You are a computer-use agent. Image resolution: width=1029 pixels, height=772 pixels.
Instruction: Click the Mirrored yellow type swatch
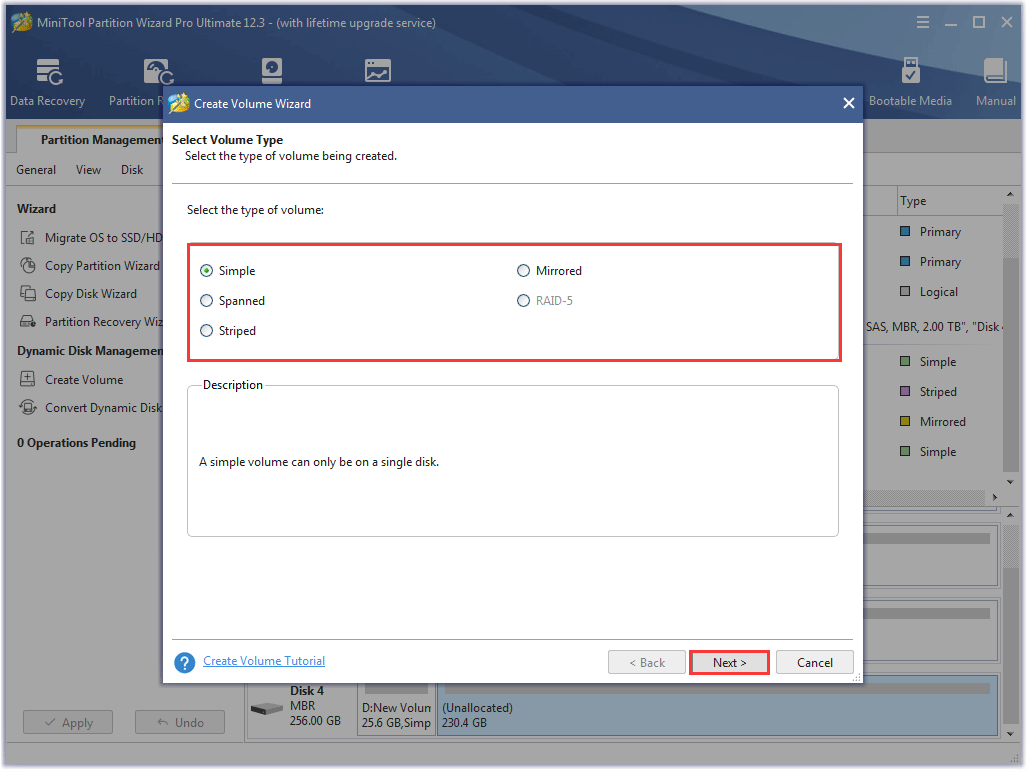pyautogui.click(x=905, y=421)
